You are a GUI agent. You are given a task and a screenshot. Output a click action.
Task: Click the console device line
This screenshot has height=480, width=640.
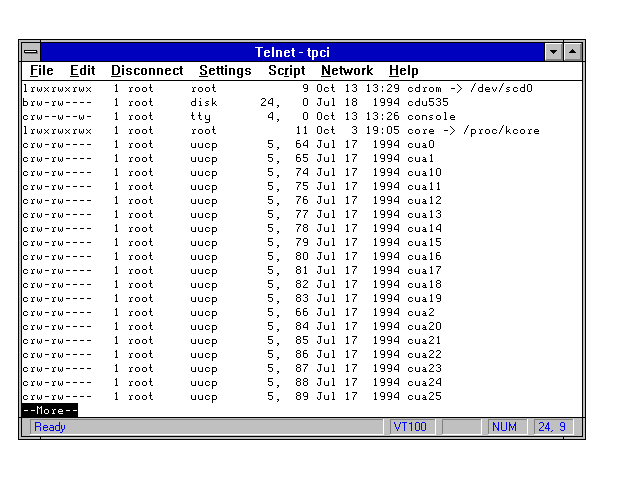click(431, 116)
